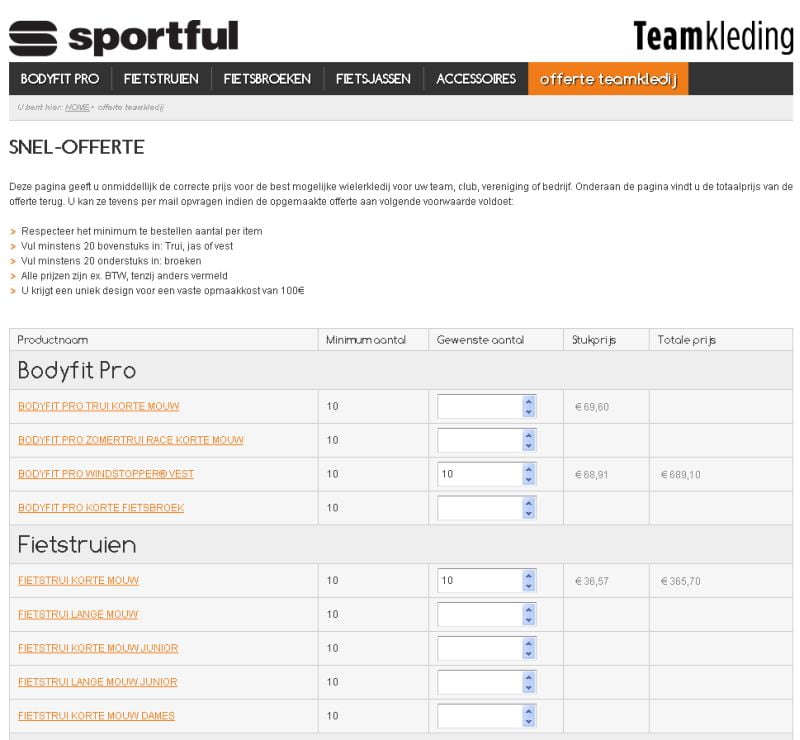This screenshot has width=800, height=740.
Task: Increase quantity for Bodyfit Pro Windstopper Vest
Action: click(529, 468)
